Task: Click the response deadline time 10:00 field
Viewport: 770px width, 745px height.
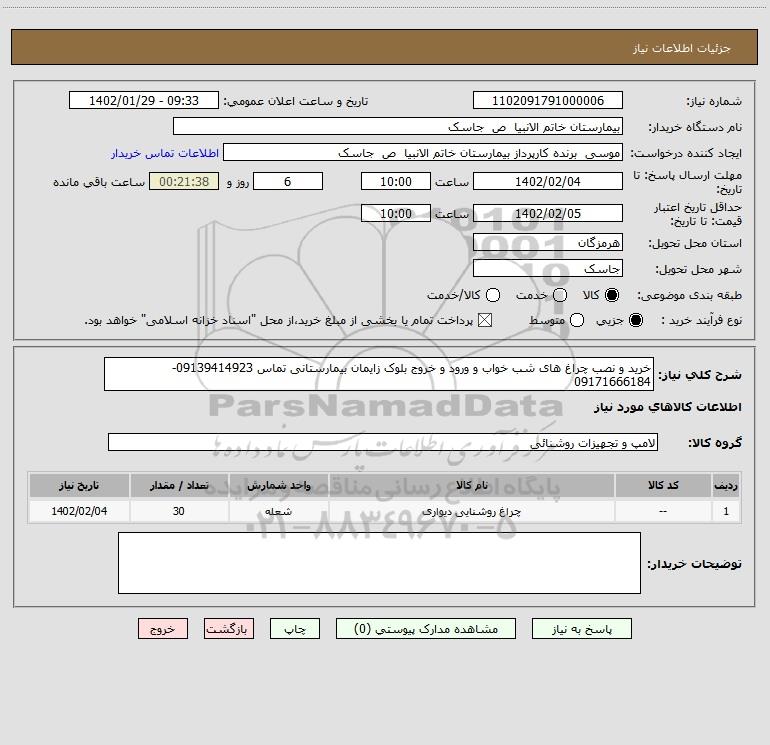Action: (396, 181)
